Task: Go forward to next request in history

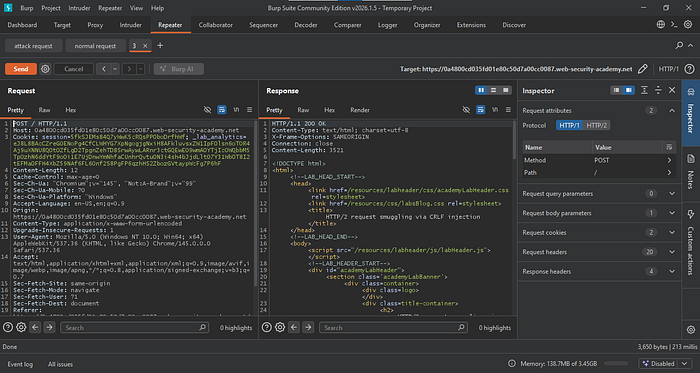Action: (129, 69)
